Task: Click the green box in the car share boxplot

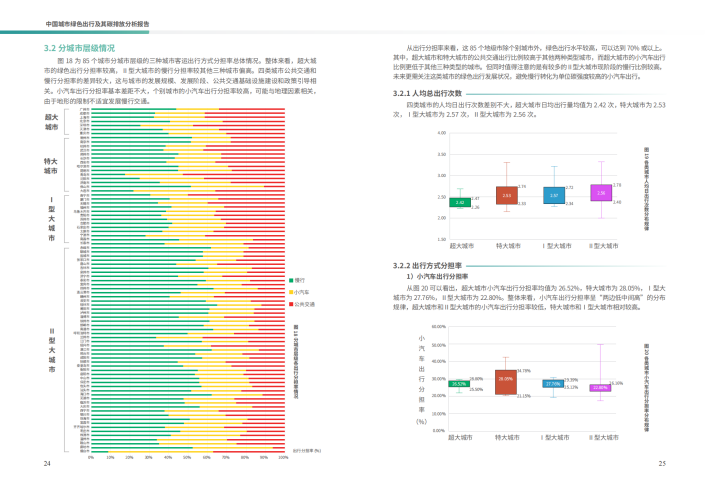Action: tap(460, 384)
